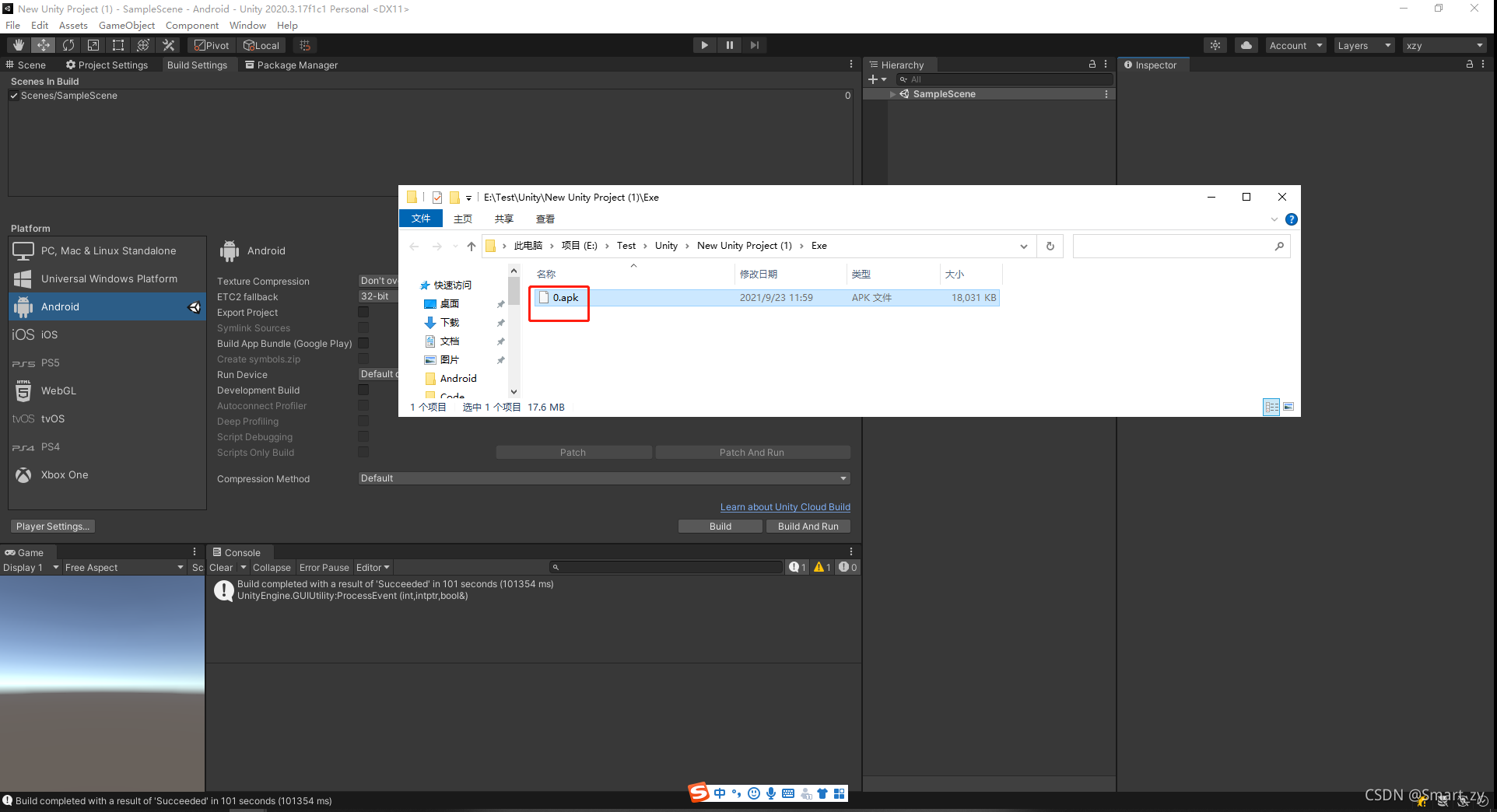Screen dimensions: 1497x812
Task: Enable the Development Build checkbox
Action: click(x=363, y=390)
